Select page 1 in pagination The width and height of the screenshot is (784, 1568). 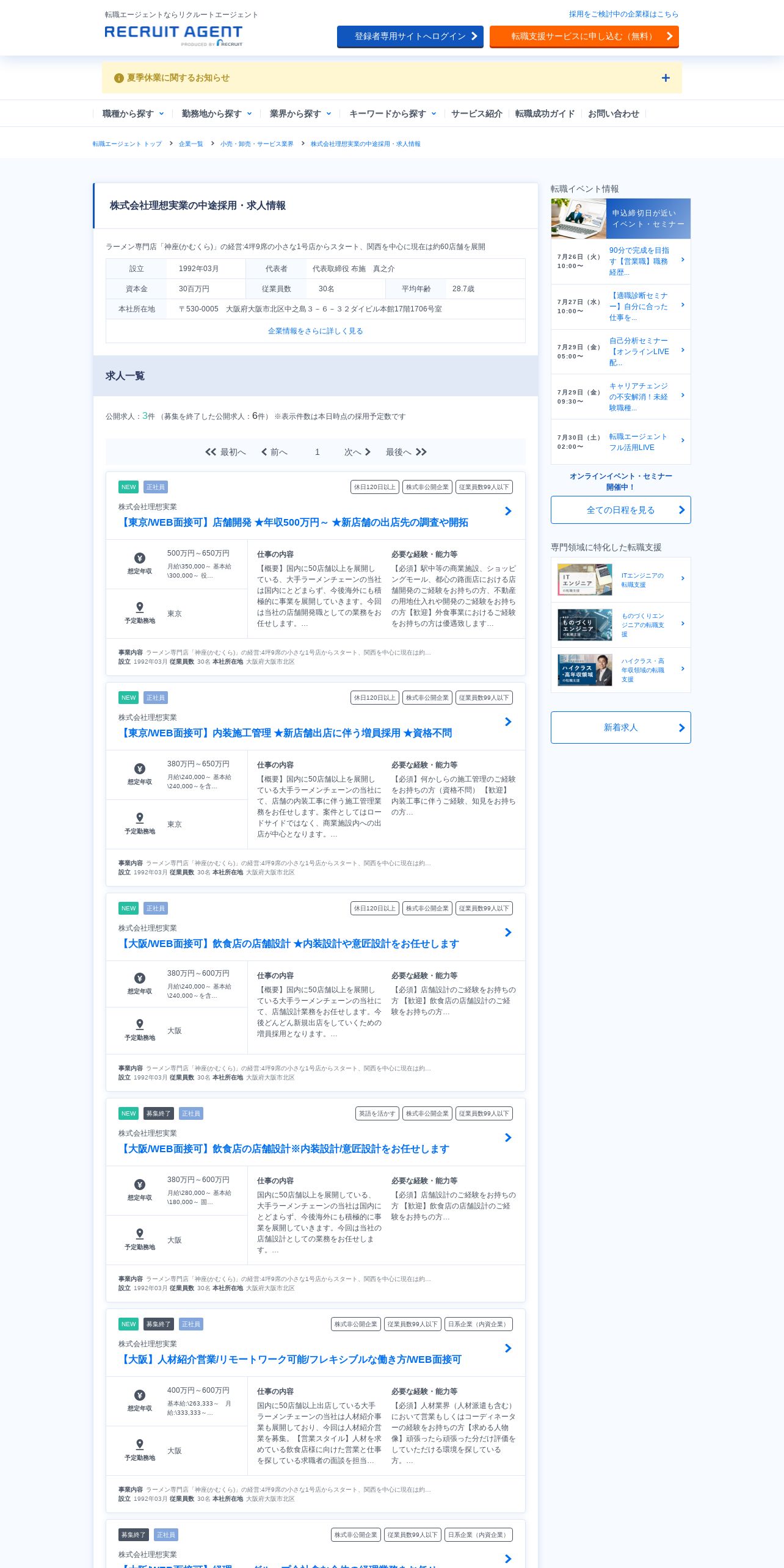click(317, 452)
